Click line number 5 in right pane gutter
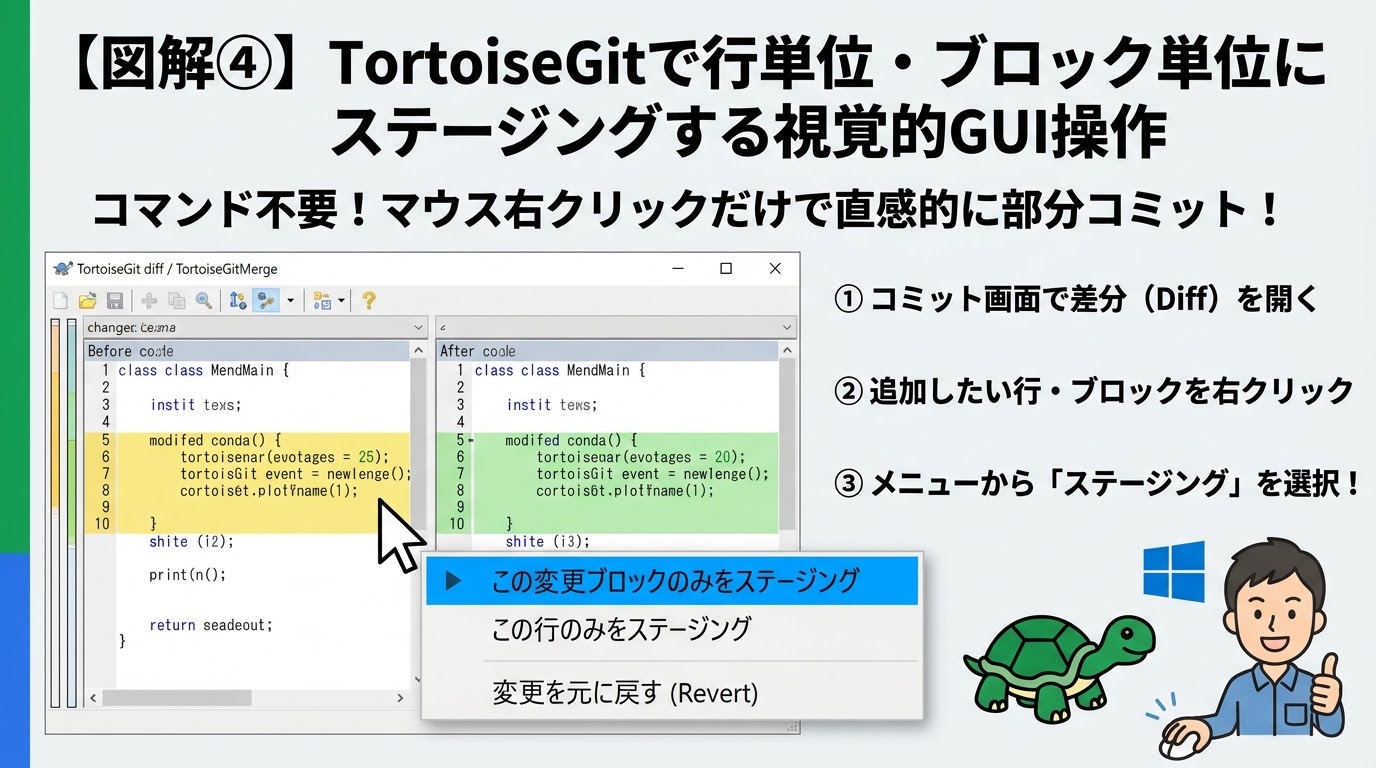This screenshot has height=768, width=1376. (x=460, y=440)
